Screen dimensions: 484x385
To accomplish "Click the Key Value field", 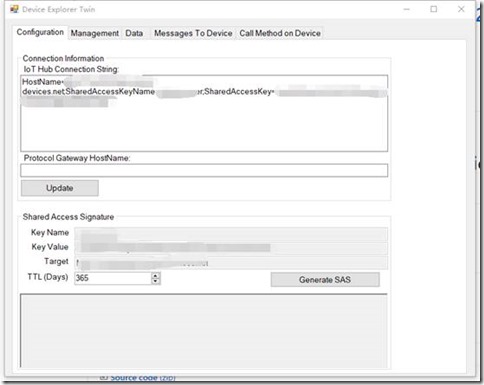I will pyautogui.click(x=231, y=248).
